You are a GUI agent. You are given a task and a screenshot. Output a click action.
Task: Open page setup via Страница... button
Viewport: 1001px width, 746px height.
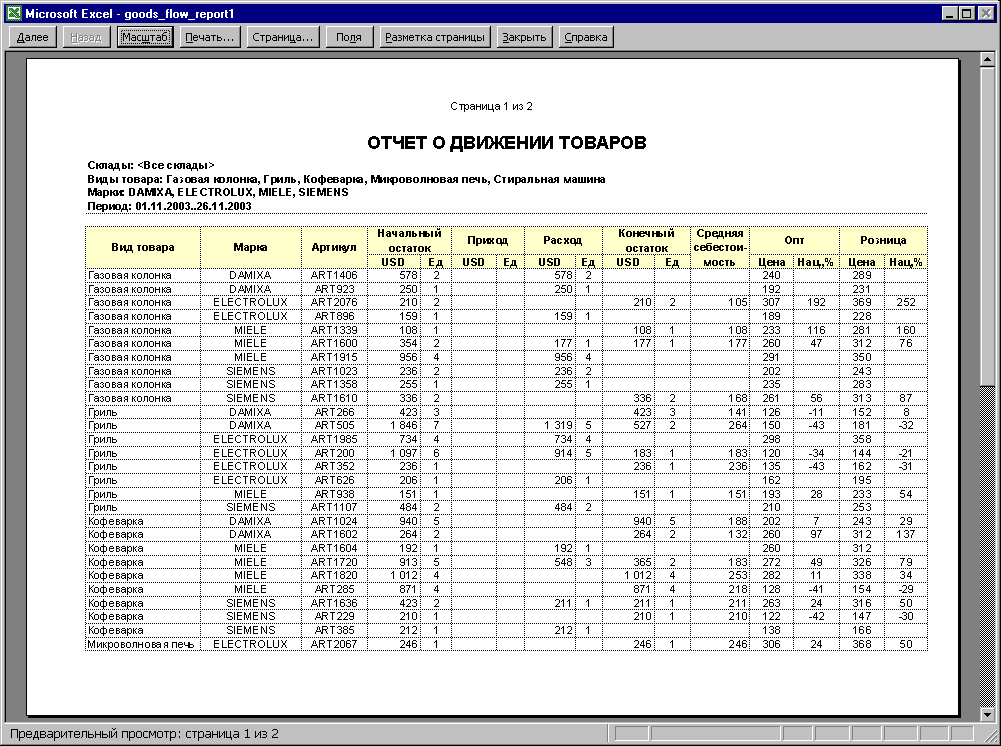[282, 37]
